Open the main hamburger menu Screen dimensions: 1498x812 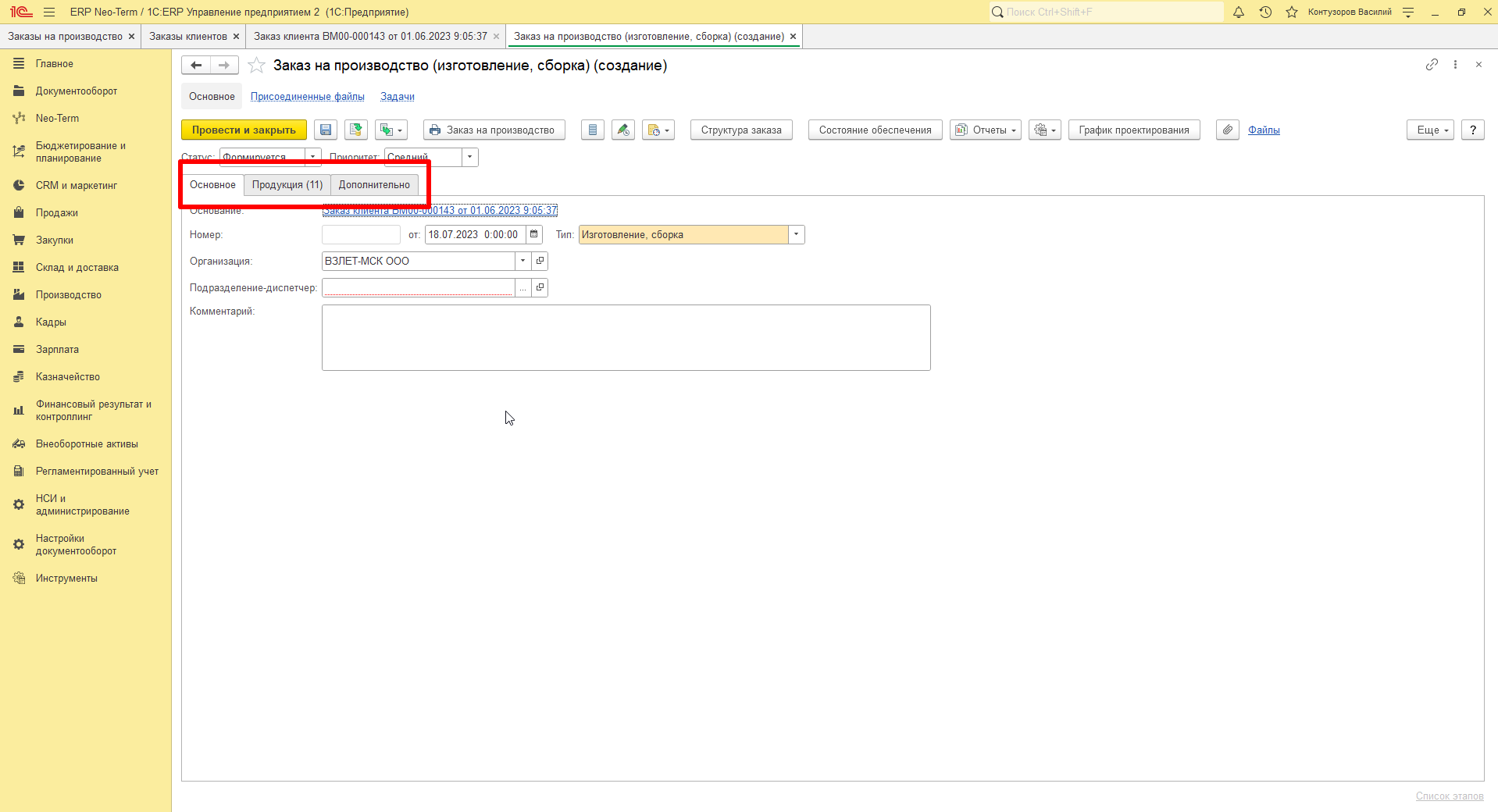coord(49,12)
